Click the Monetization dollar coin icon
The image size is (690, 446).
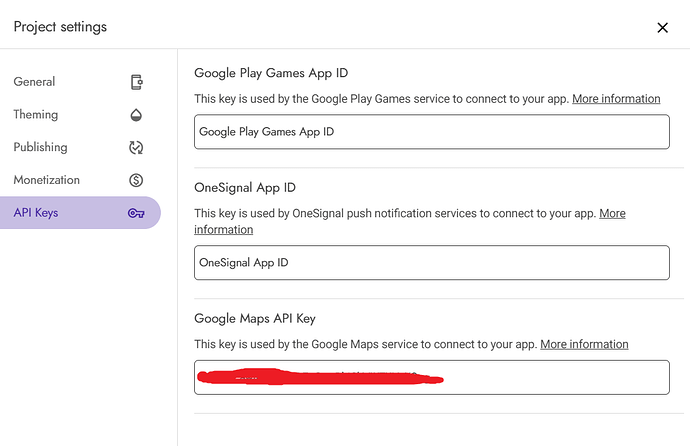point(137,180)
